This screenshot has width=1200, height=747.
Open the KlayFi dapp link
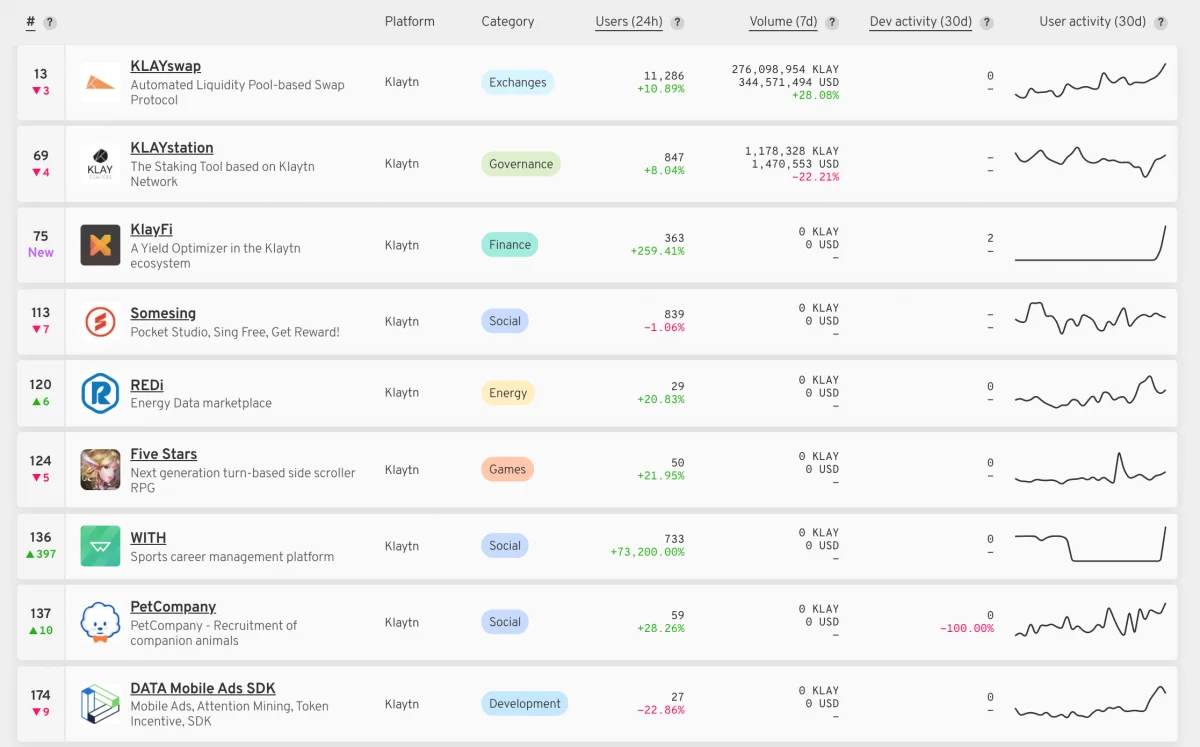pos(151,229)
